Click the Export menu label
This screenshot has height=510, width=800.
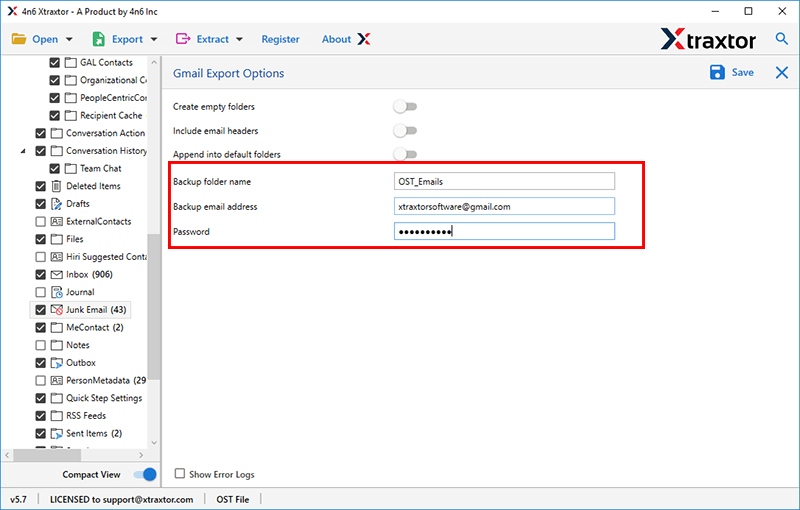tap(128, 39)
